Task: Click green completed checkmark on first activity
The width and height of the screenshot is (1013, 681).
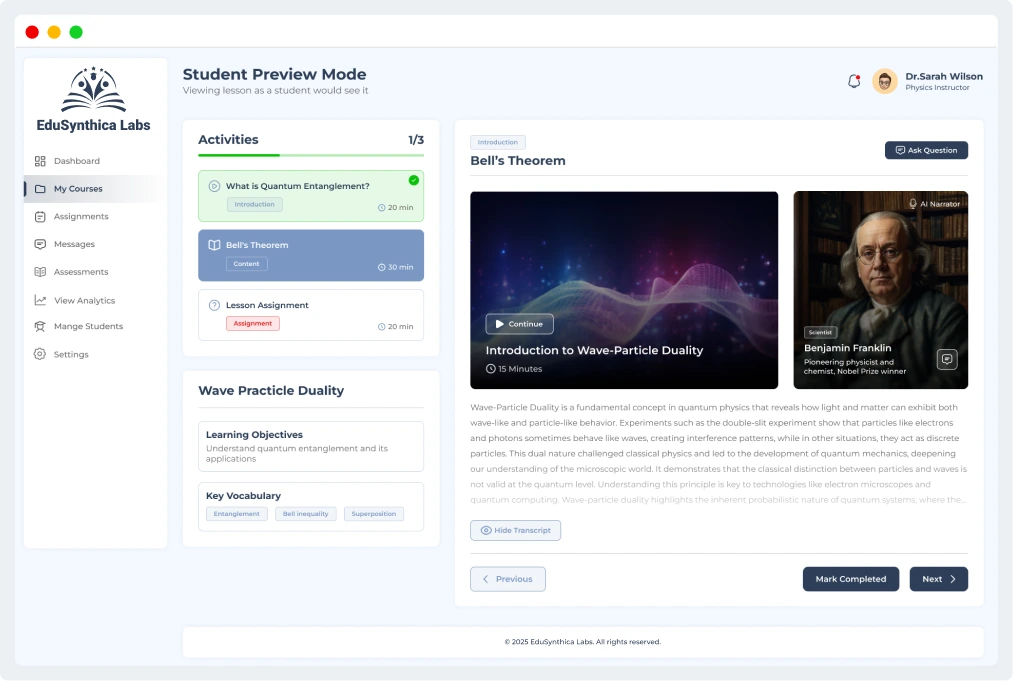Action: coord(414,180)
